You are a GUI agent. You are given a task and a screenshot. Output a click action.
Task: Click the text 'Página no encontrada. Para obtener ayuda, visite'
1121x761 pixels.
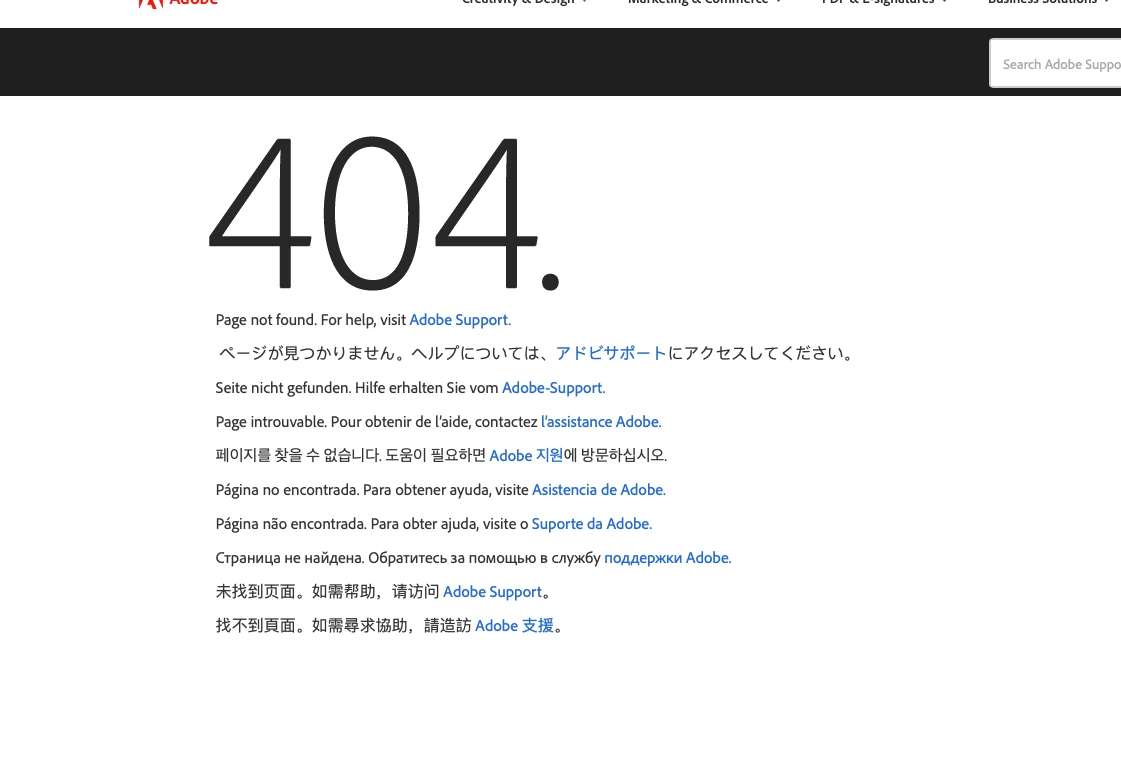372,490
